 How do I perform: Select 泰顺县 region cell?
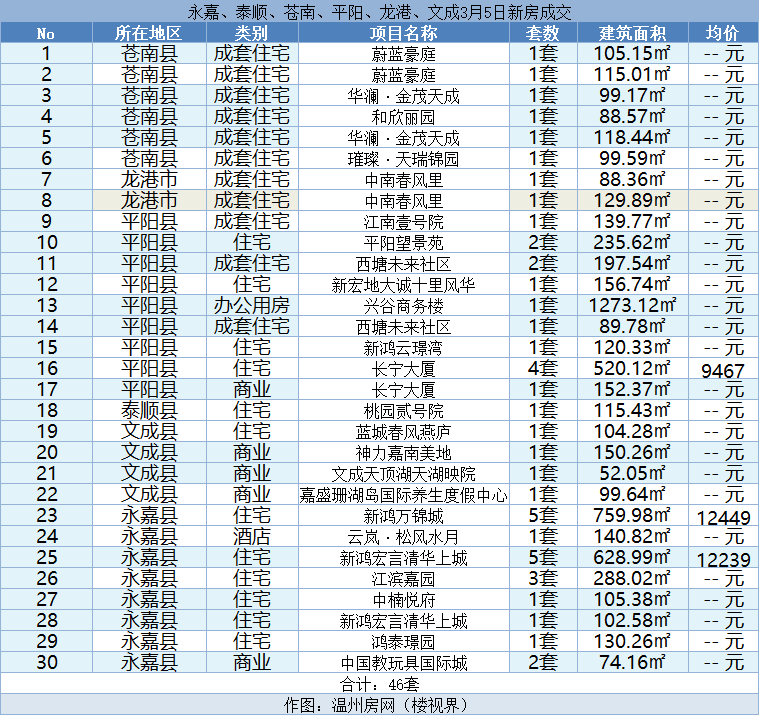(149, 411)
